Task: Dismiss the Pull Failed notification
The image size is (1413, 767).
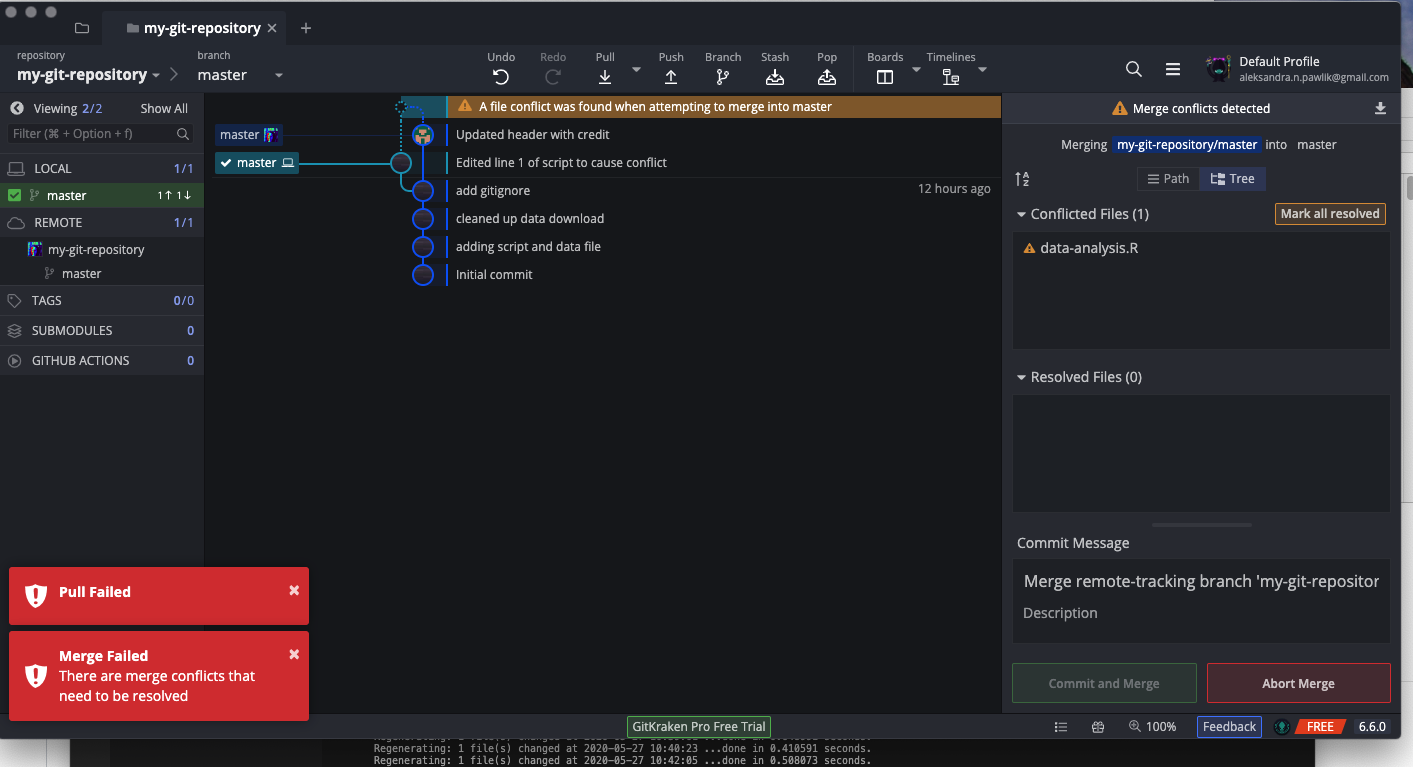Action: click(294, 590)
